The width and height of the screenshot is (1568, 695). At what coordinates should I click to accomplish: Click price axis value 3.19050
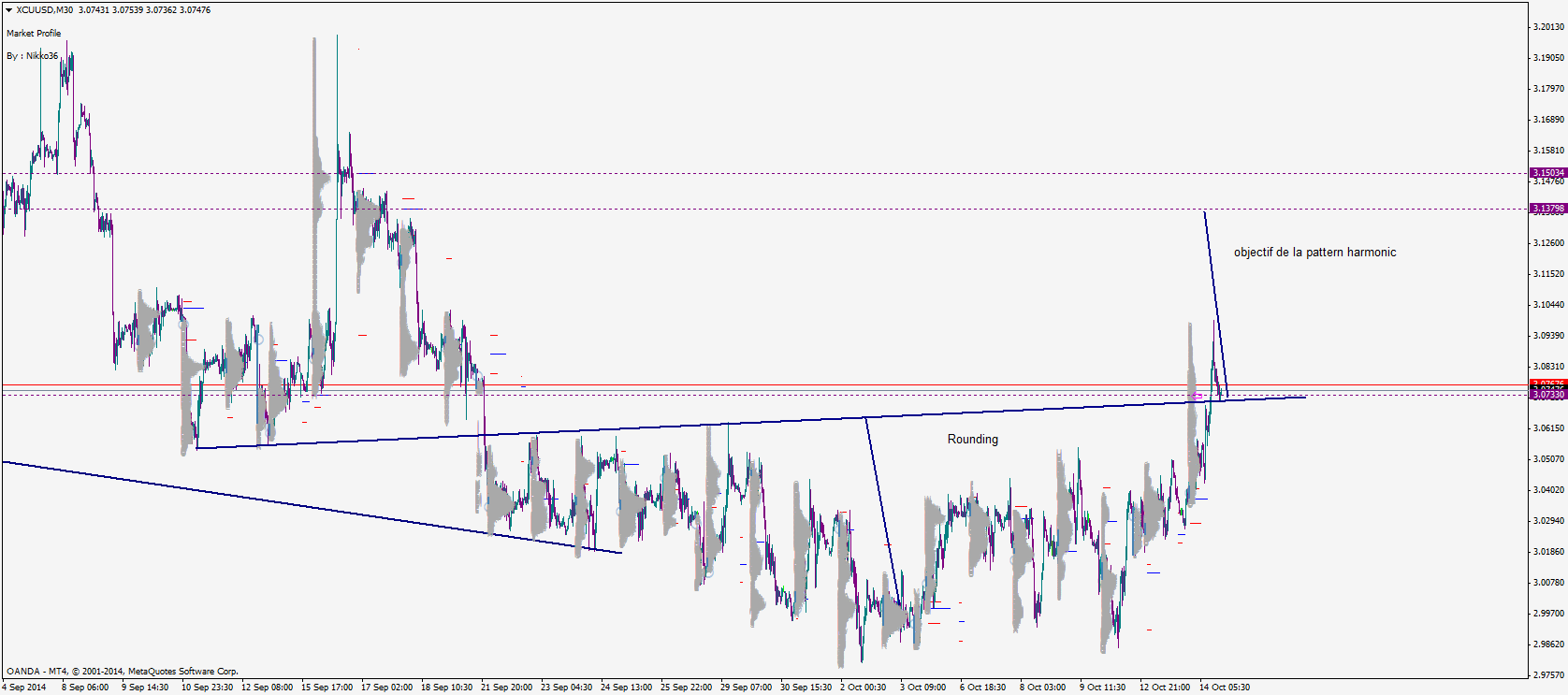pos(1548,58)
